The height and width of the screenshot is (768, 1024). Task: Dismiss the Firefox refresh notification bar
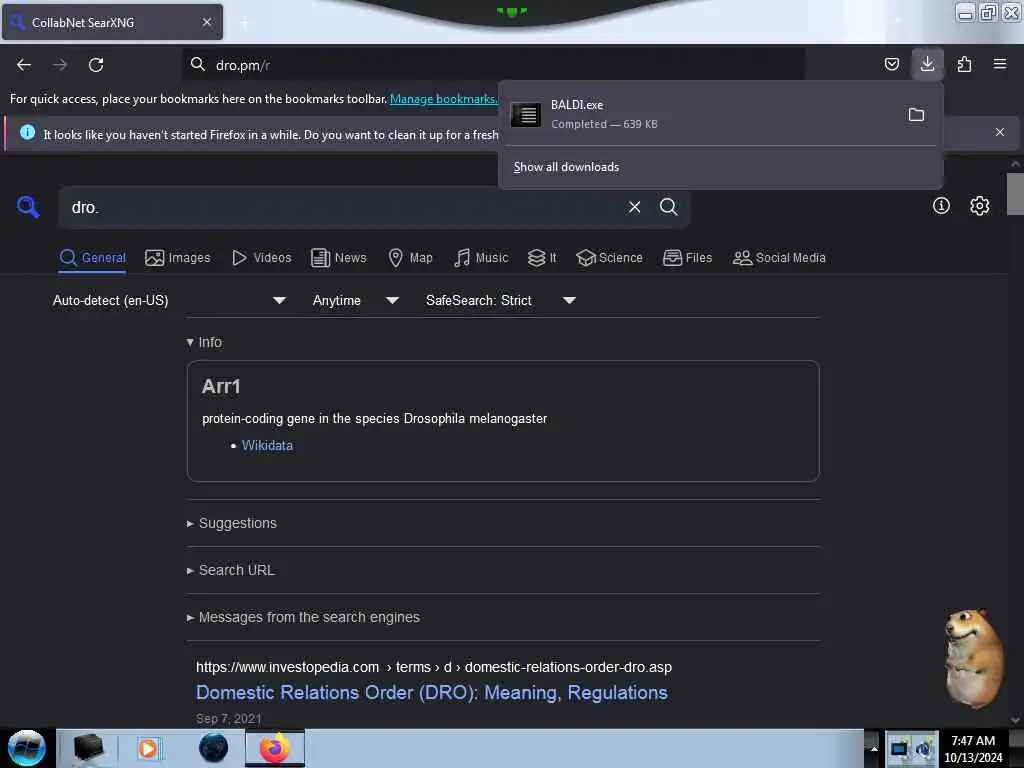999,132
